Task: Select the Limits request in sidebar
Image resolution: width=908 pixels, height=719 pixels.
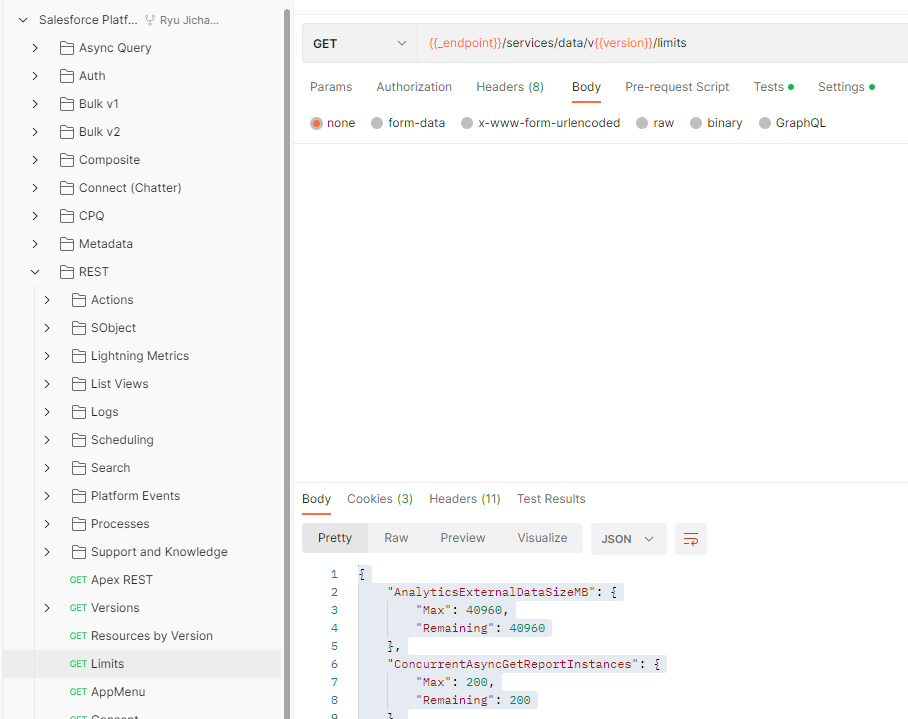Action: coord(142,664)
